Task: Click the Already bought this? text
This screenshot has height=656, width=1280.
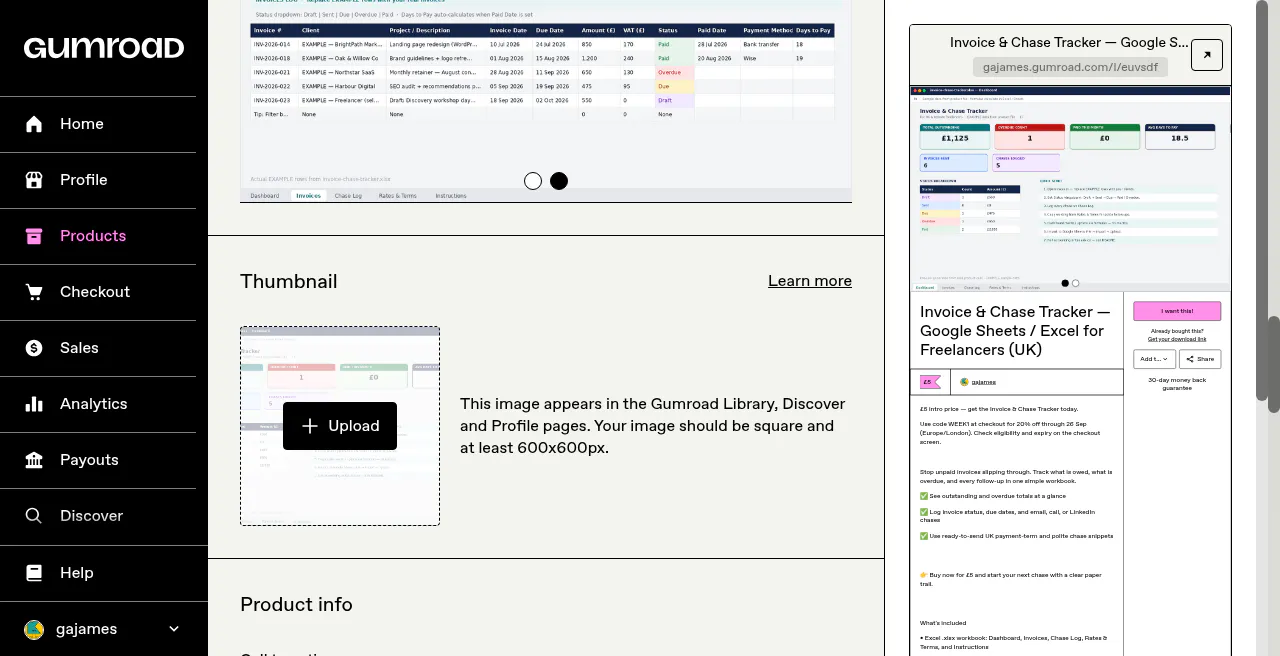Action: tap(1177, 331)
